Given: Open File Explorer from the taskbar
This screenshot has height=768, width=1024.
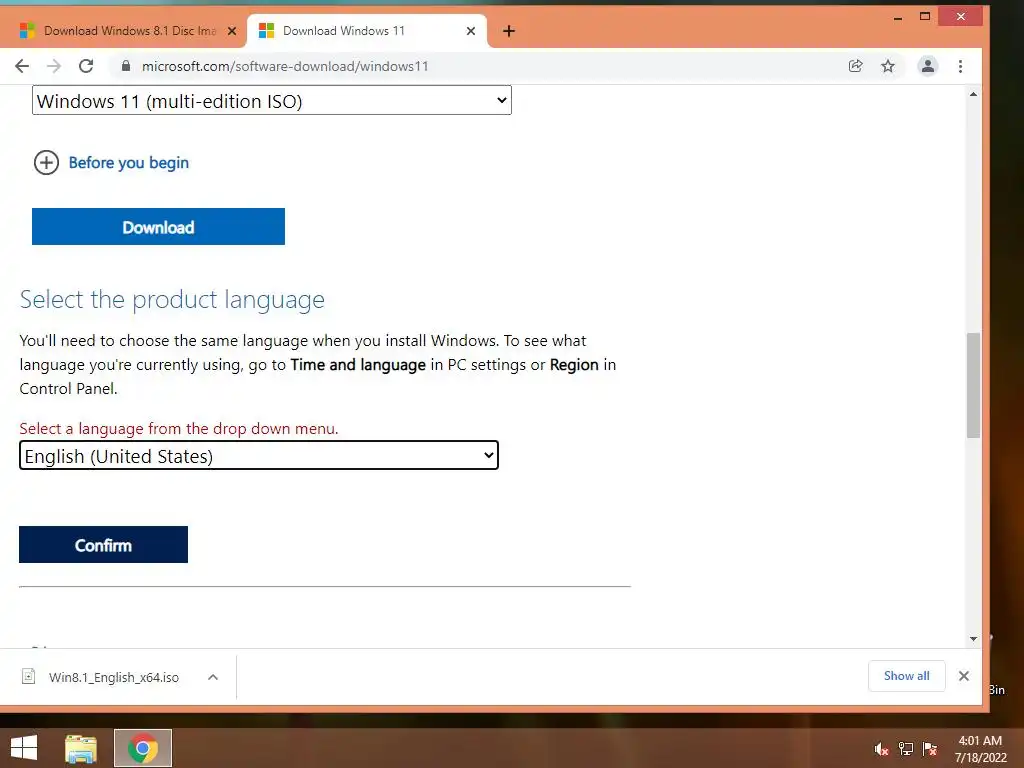Looking at the screenshot, I should tap(81, 748).
